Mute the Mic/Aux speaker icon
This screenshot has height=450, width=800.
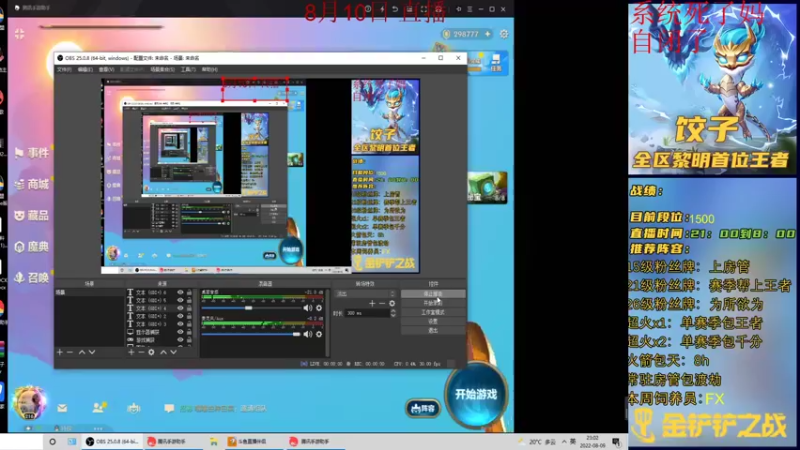pyautogui.click(x=308, y=334)
